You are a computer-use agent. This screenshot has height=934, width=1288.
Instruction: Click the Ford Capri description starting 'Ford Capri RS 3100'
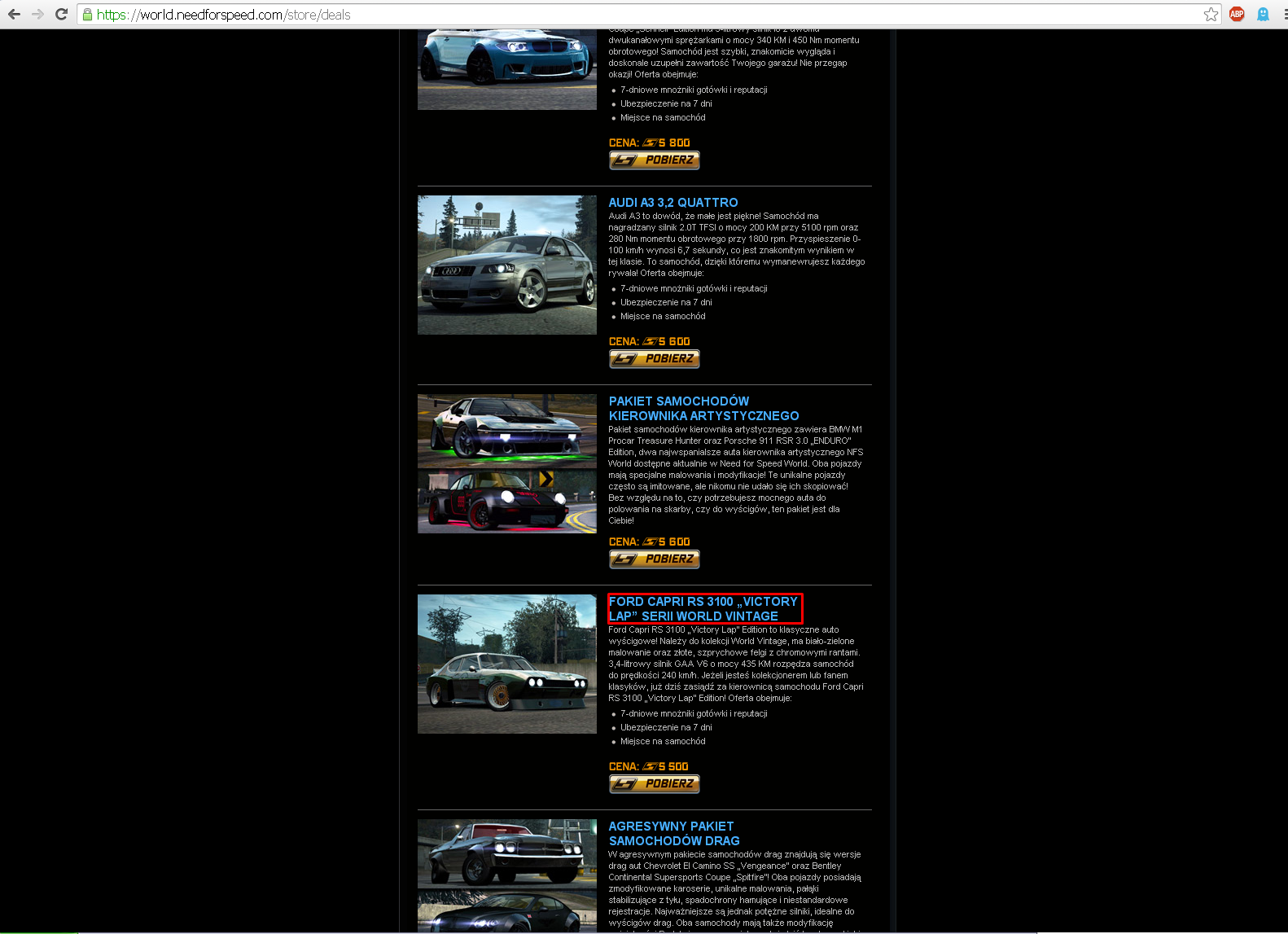[736, 664]
